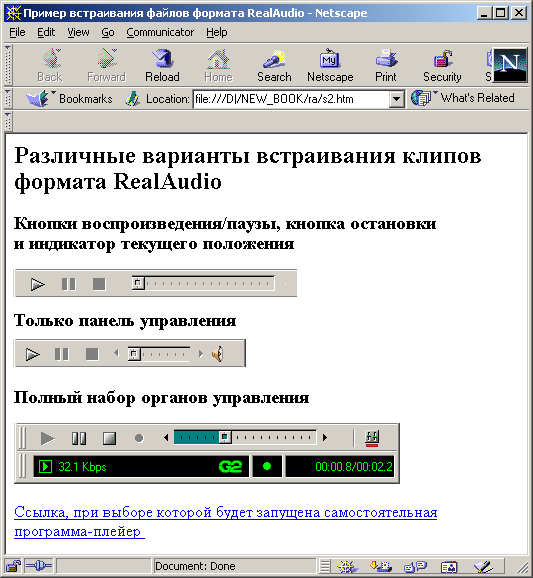
Task: Click inside the Location address field
Action: [291, 99]
